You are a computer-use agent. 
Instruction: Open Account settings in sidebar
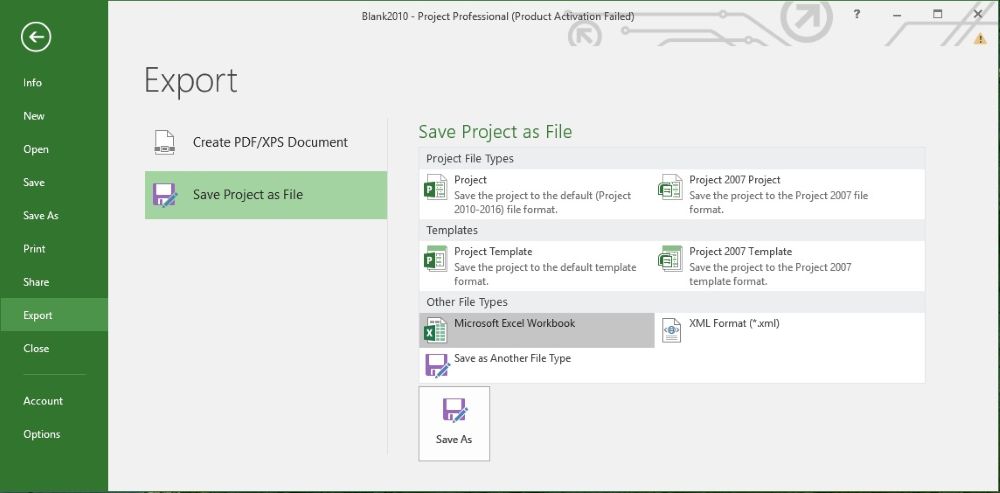43,401
